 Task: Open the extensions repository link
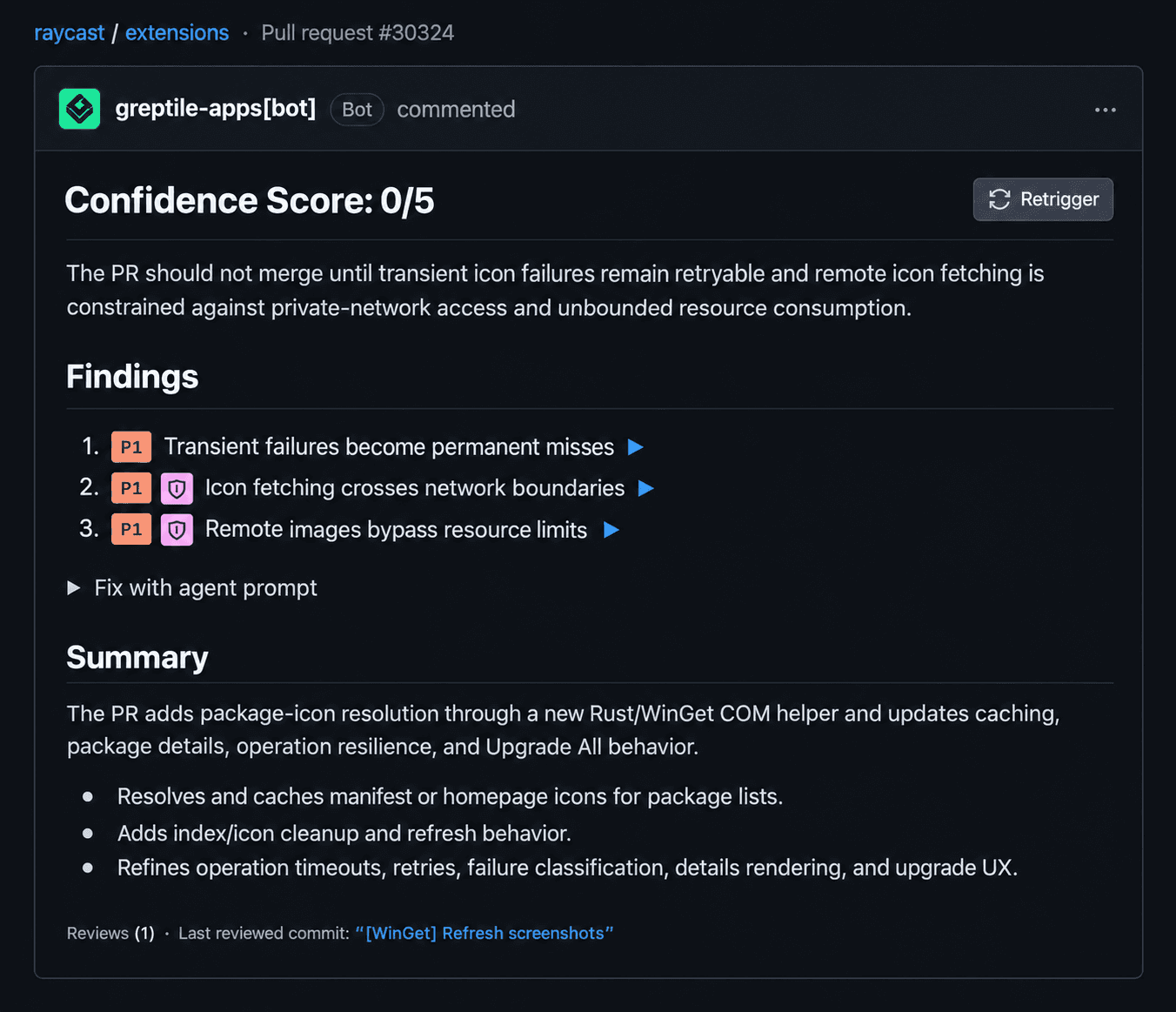point(177,33)
